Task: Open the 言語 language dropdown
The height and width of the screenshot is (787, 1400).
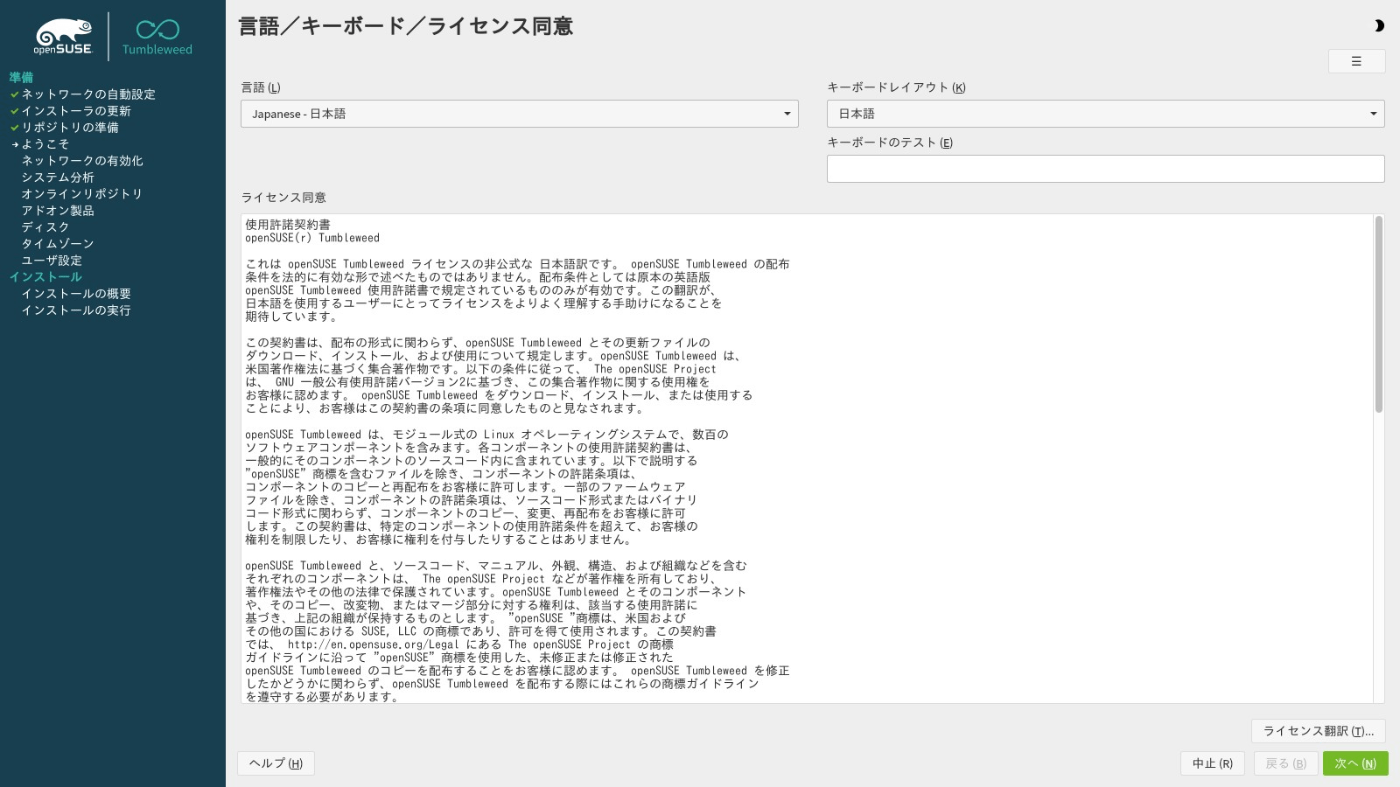Action: click(519, 114)
